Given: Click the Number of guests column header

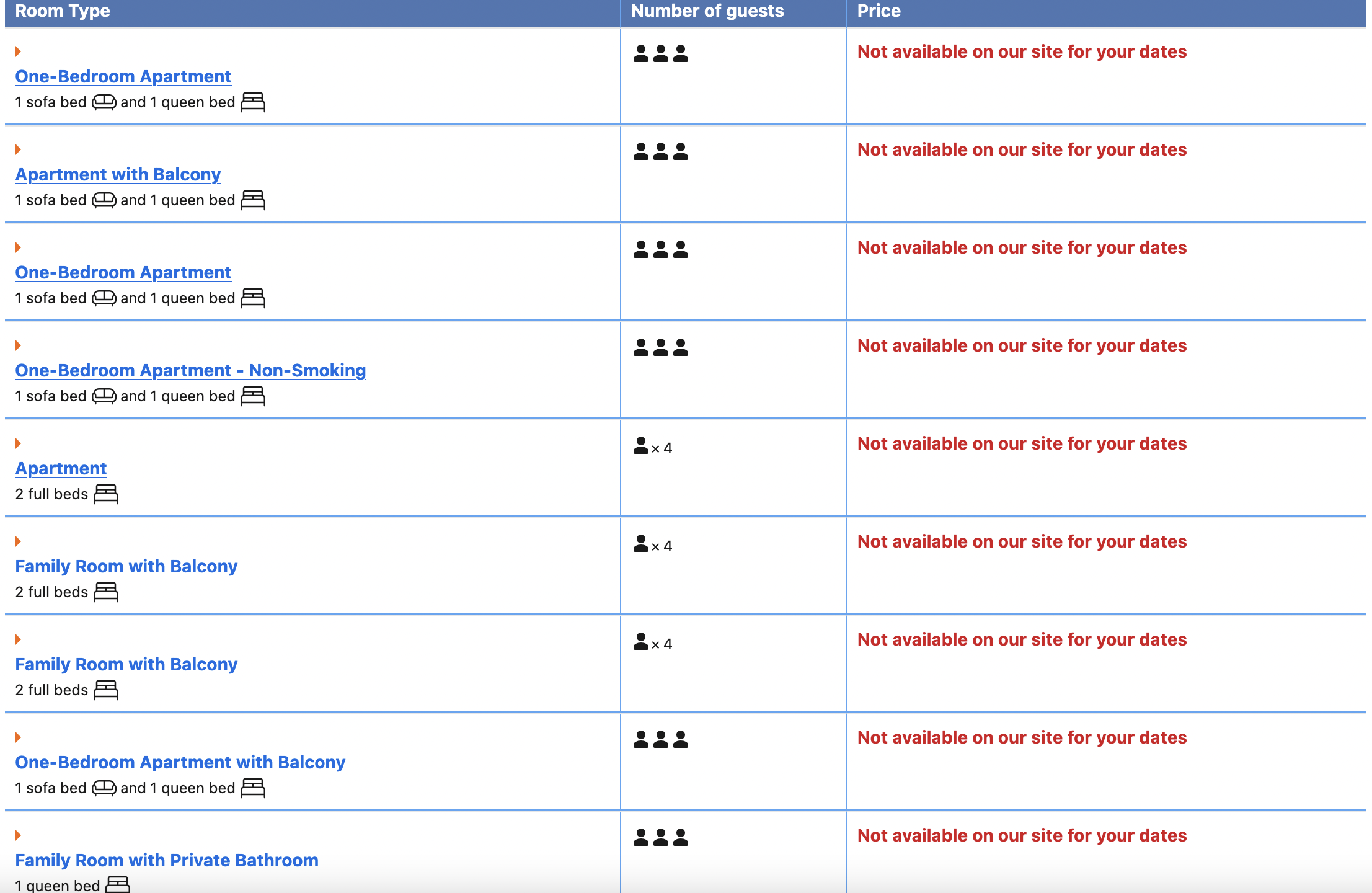Looking at the screenshot, I should [707, 11].
